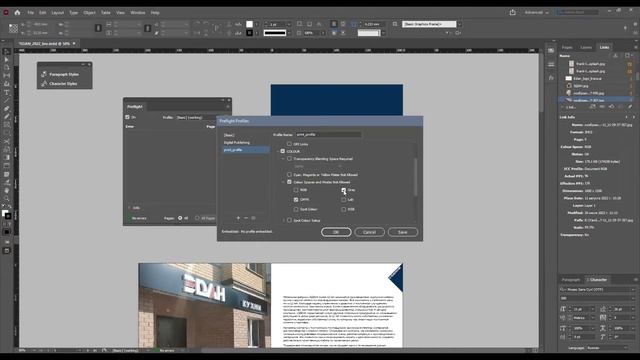Expand Transparency Blending Space Required

[x=284, y=159]
